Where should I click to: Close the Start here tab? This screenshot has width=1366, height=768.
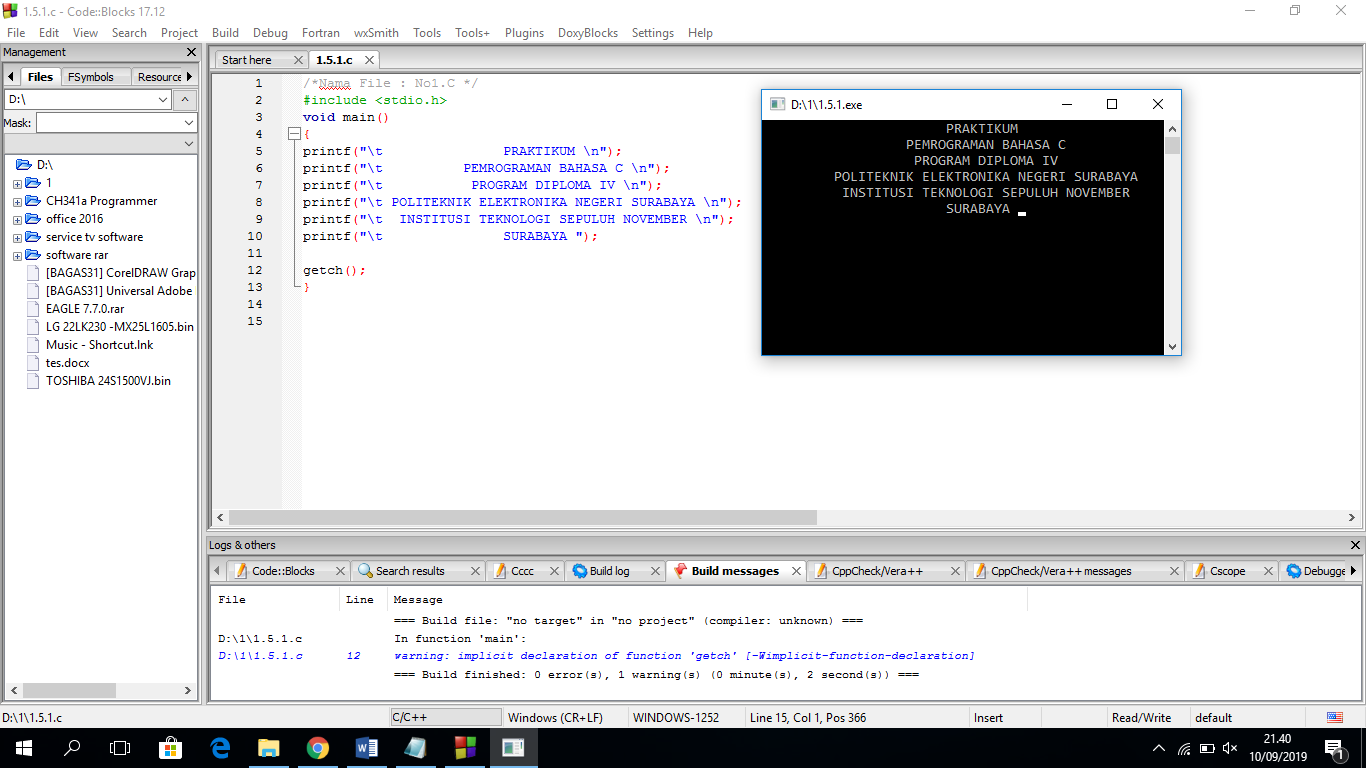click(297, 60)
